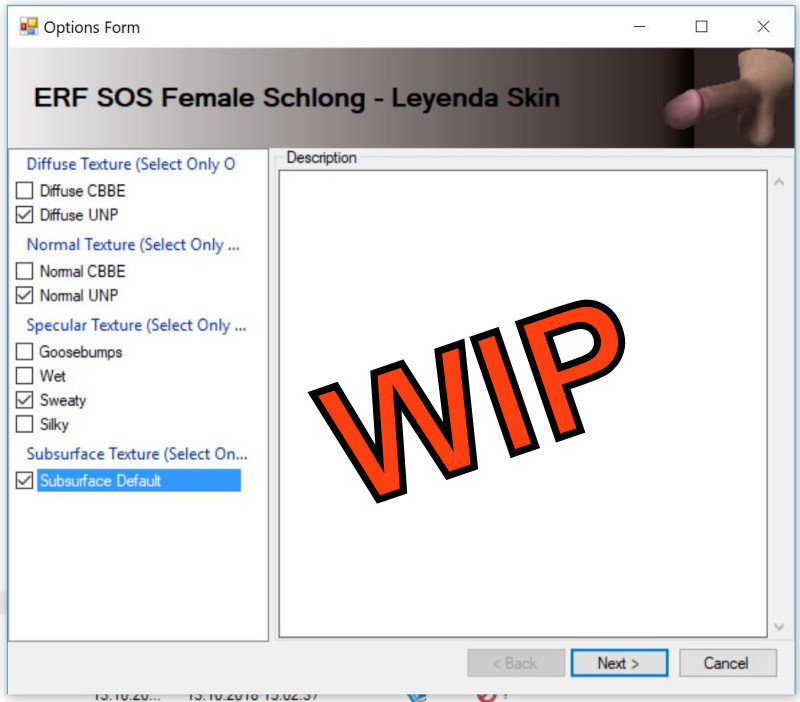Click the Cancel button

(728, 663)
